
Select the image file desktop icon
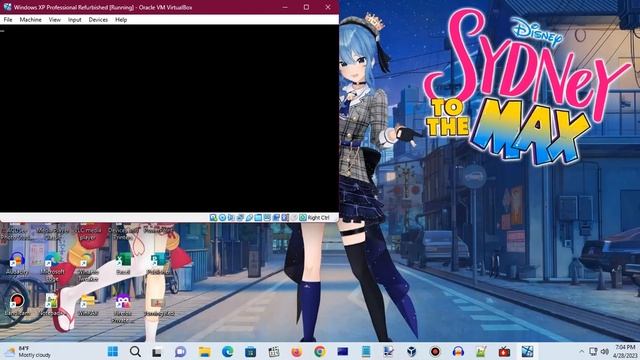(158, 307)
